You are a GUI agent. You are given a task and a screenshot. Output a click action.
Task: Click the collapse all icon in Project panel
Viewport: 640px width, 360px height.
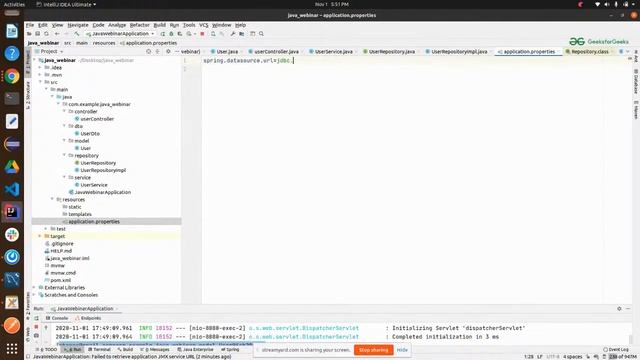[158, 51]
